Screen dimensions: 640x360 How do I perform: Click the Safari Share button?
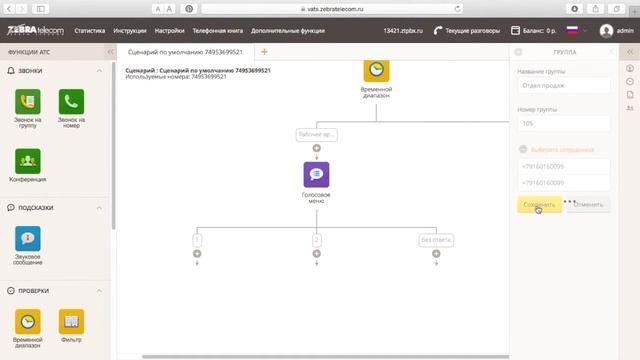(x=596, y=9)
